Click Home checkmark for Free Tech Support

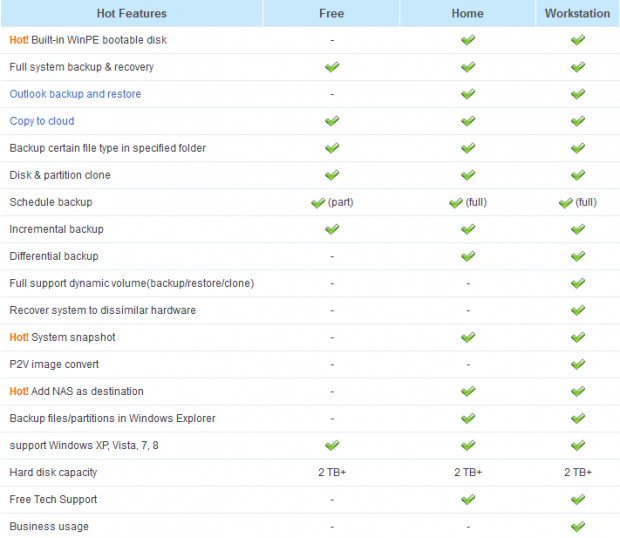tap(468, 499)
